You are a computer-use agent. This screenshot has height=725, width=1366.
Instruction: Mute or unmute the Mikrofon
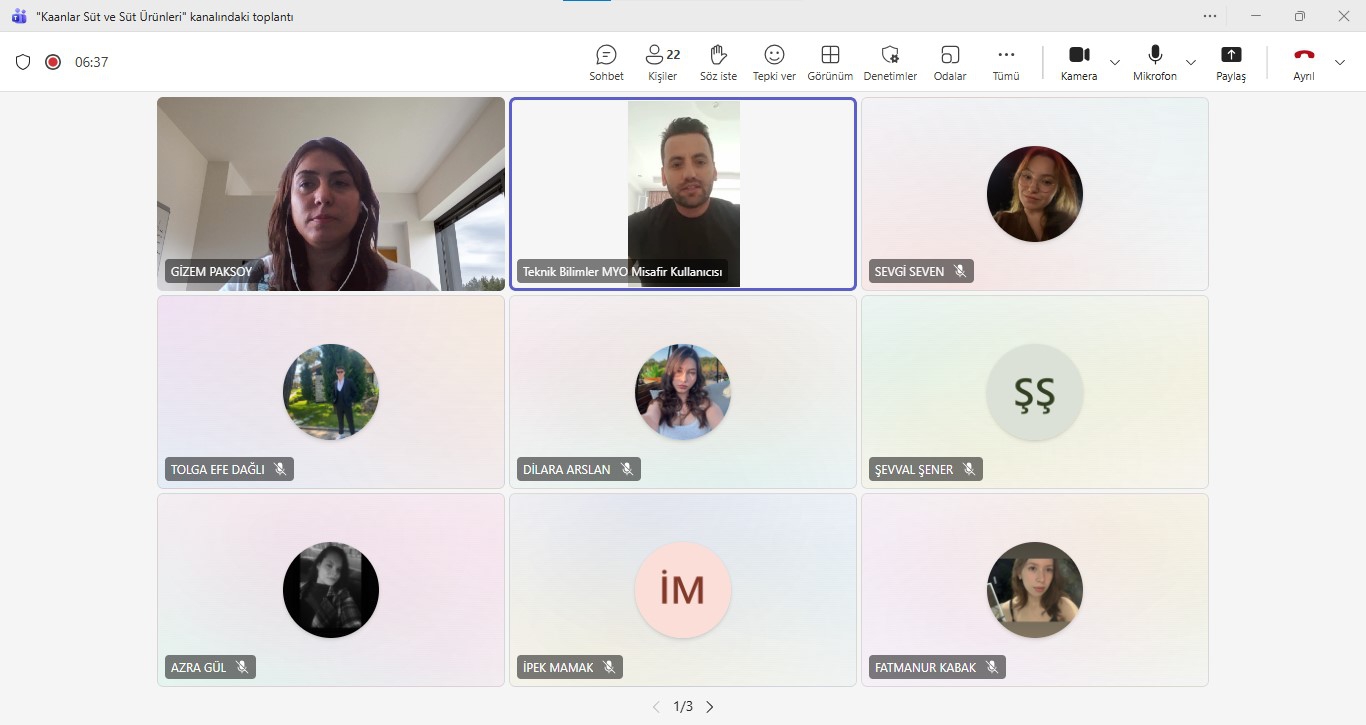(1154, 62)
